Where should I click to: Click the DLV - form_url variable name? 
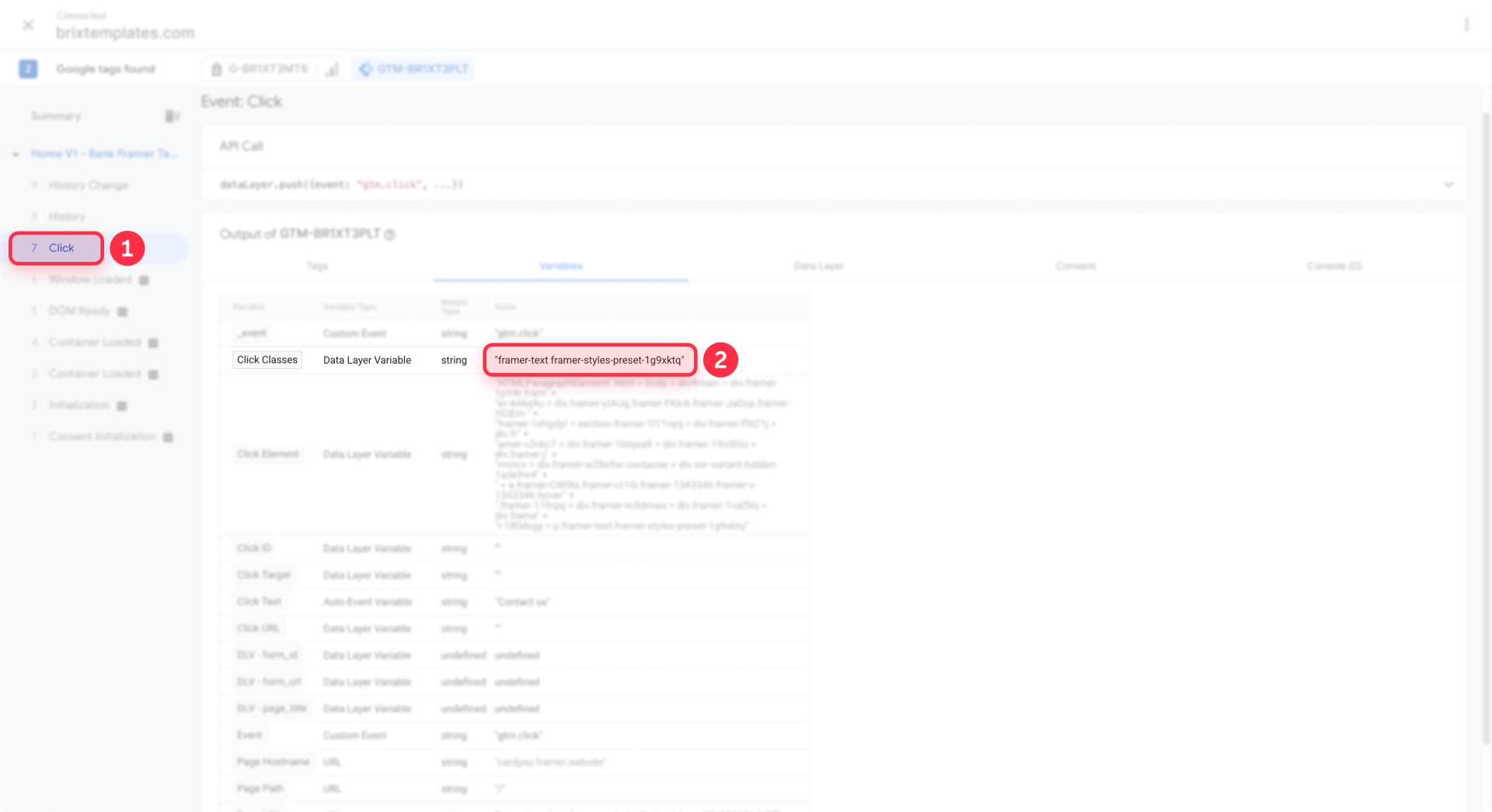[269, 681]
